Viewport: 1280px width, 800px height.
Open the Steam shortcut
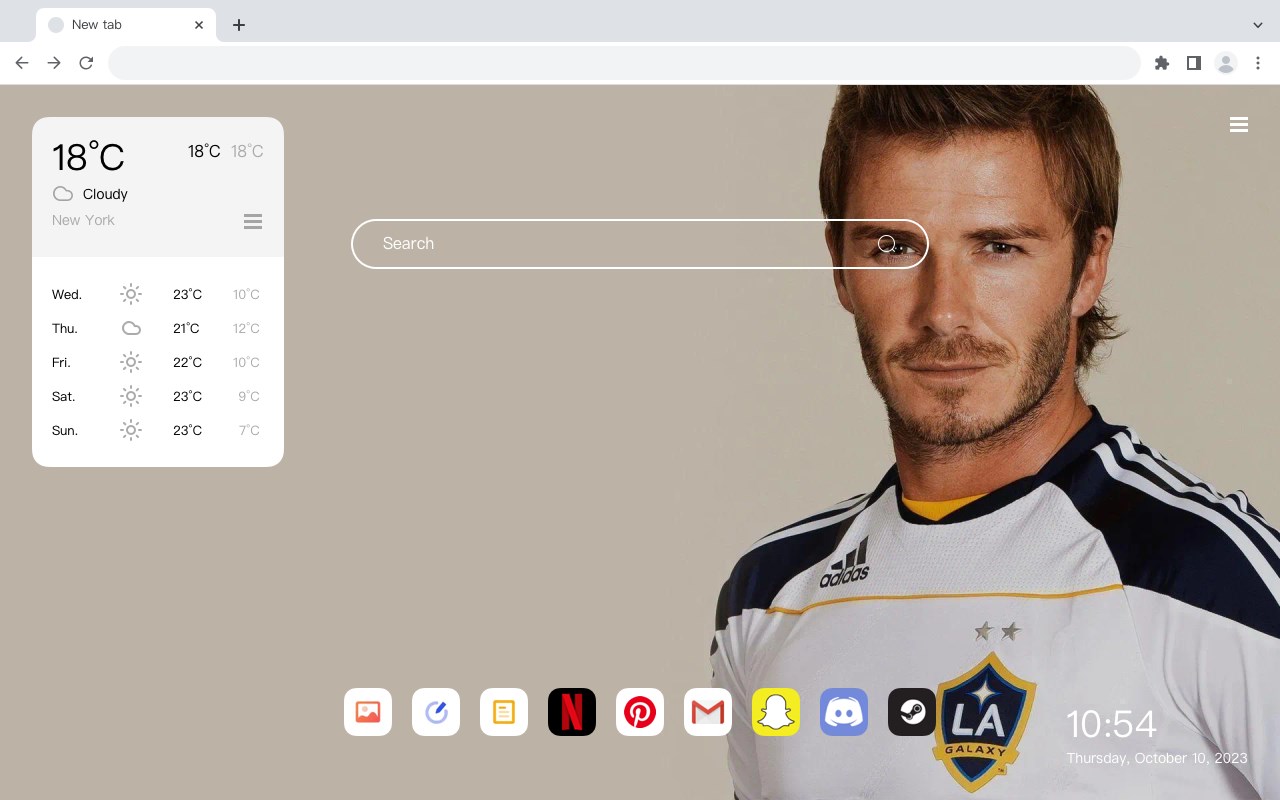pyautogui.click(x=912, y=712)
